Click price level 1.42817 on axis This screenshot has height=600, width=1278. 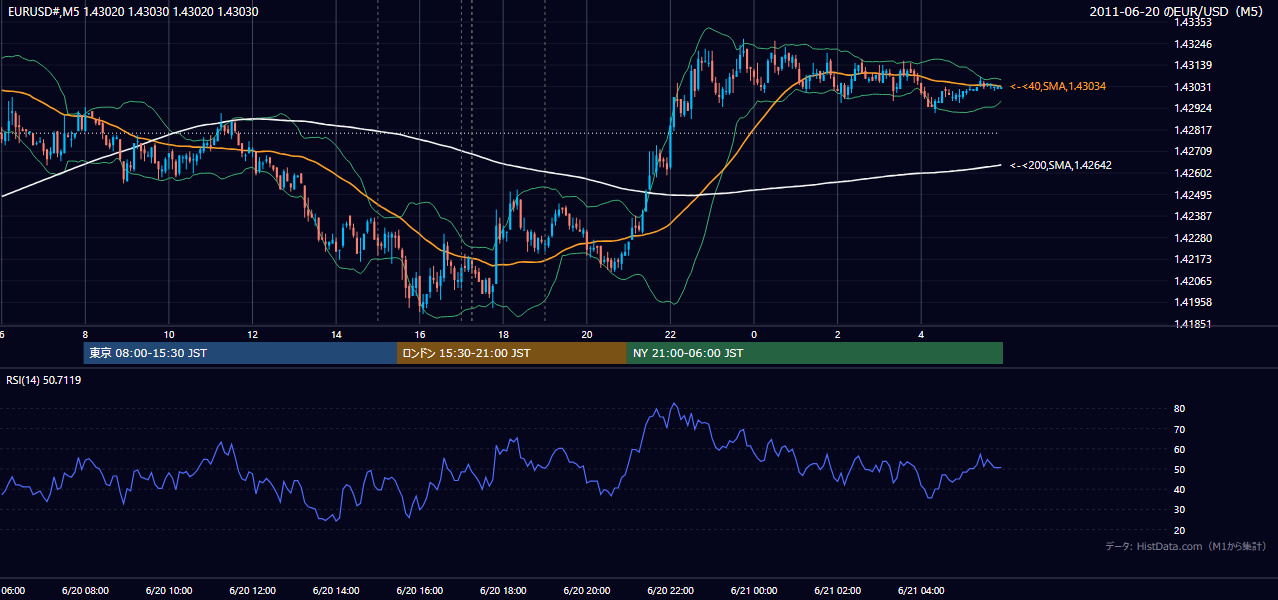1194,130
